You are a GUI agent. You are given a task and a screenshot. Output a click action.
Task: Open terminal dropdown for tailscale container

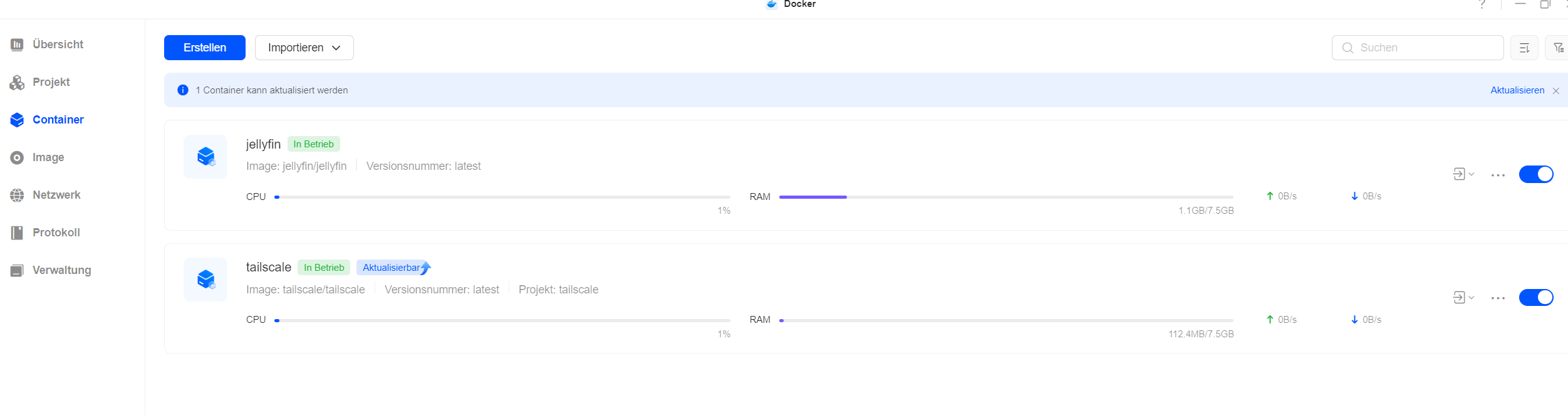click(x=1464, y=298)
